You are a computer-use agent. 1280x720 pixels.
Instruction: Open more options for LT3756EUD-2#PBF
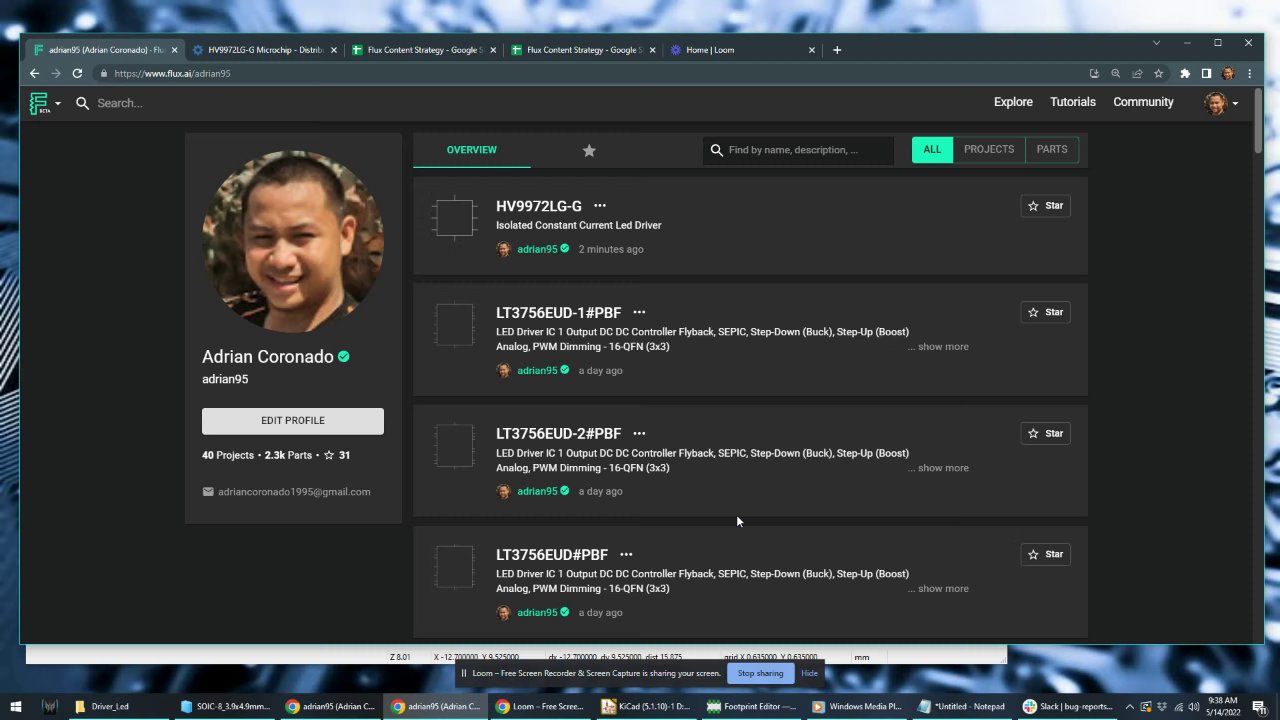pyautogui.click(x=639, y=434)
